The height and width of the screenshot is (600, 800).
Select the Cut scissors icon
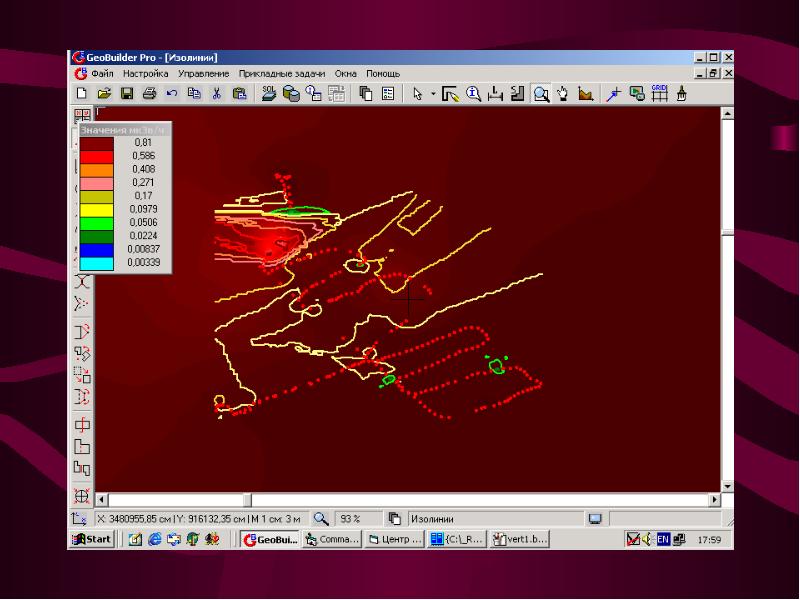pos(216,94)
